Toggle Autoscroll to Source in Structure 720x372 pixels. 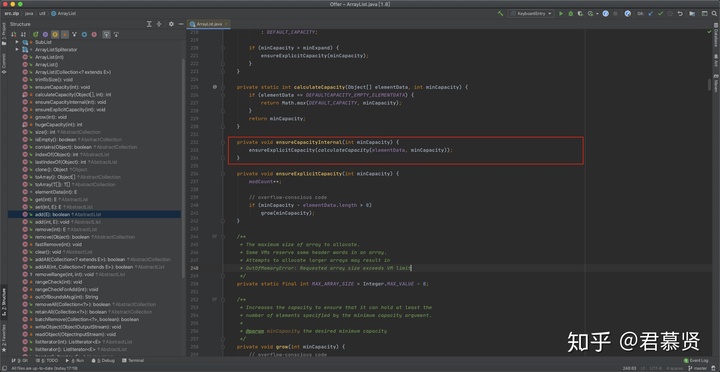[106, 34]
